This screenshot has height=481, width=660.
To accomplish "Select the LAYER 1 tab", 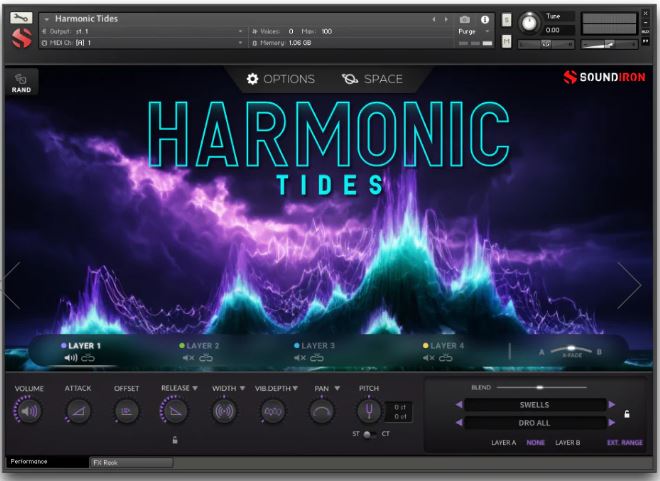I will (81, 345).
